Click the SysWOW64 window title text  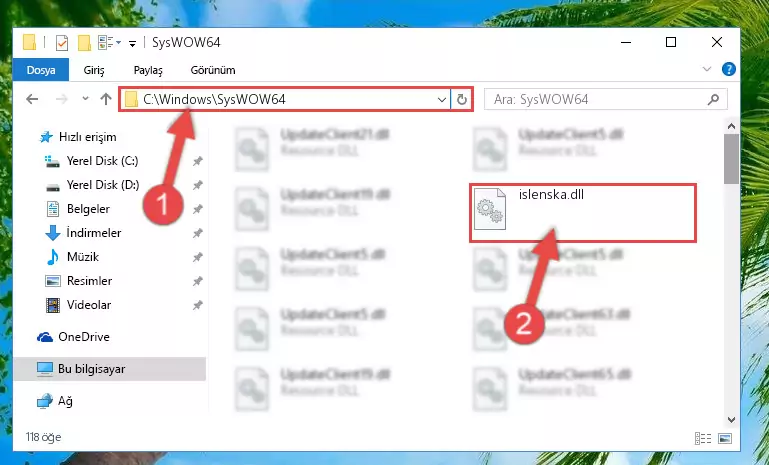(x=186, y=43)
